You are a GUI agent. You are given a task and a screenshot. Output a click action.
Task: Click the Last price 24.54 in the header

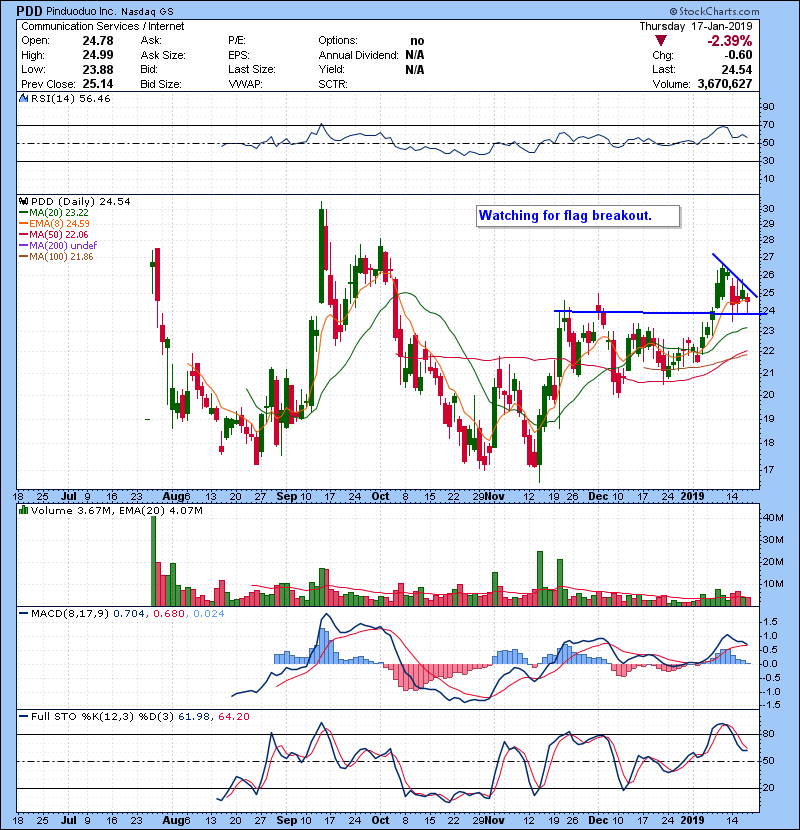(737, 69)
